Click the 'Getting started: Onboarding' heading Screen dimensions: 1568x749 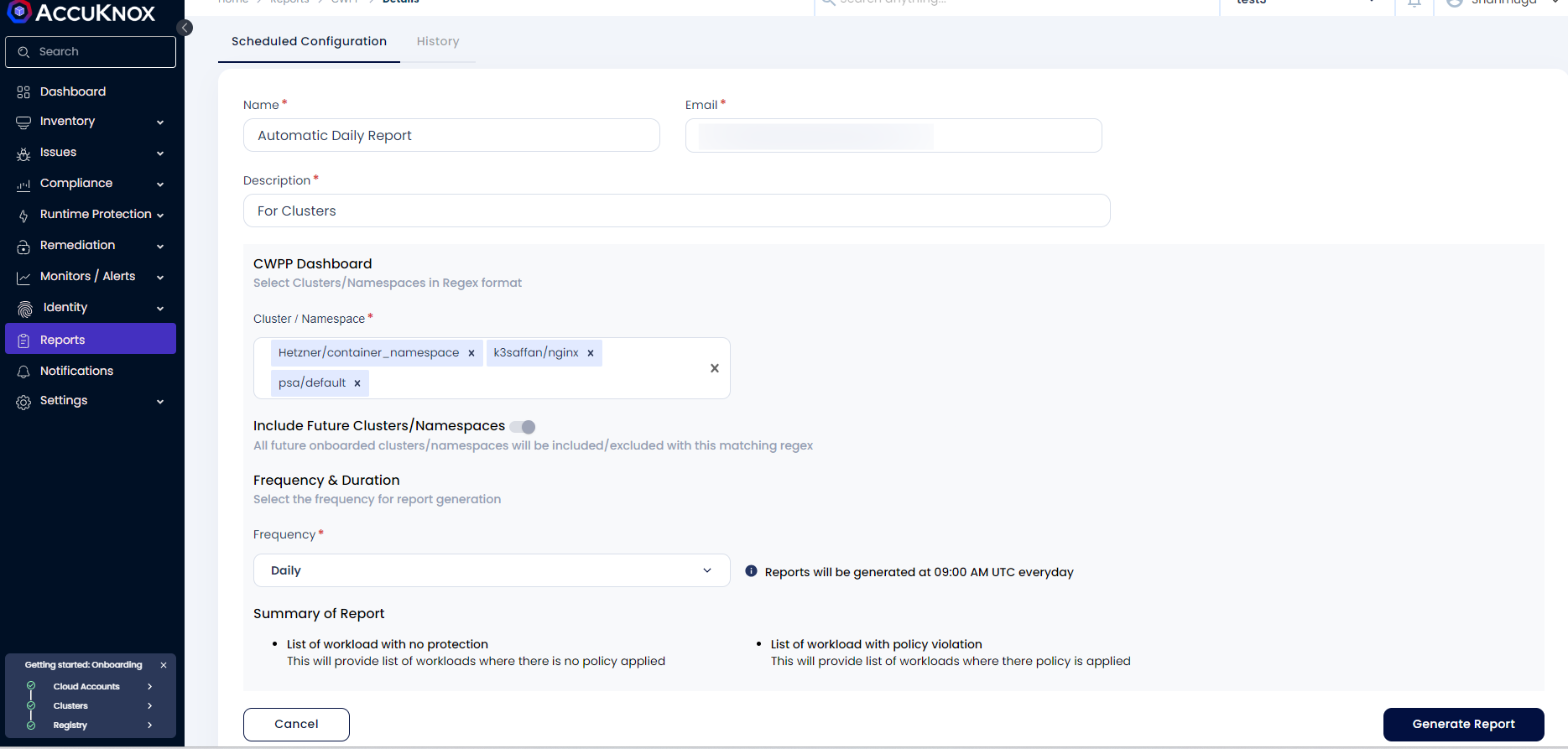click(83, 665)
